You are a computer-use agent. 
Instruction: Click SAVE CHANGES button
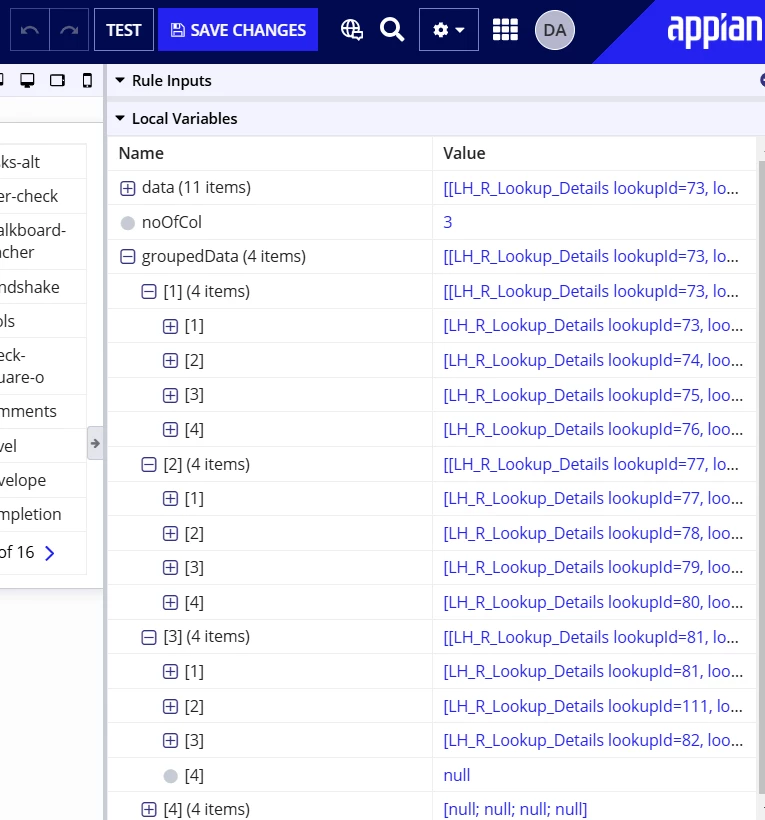[x=238, y=30]
